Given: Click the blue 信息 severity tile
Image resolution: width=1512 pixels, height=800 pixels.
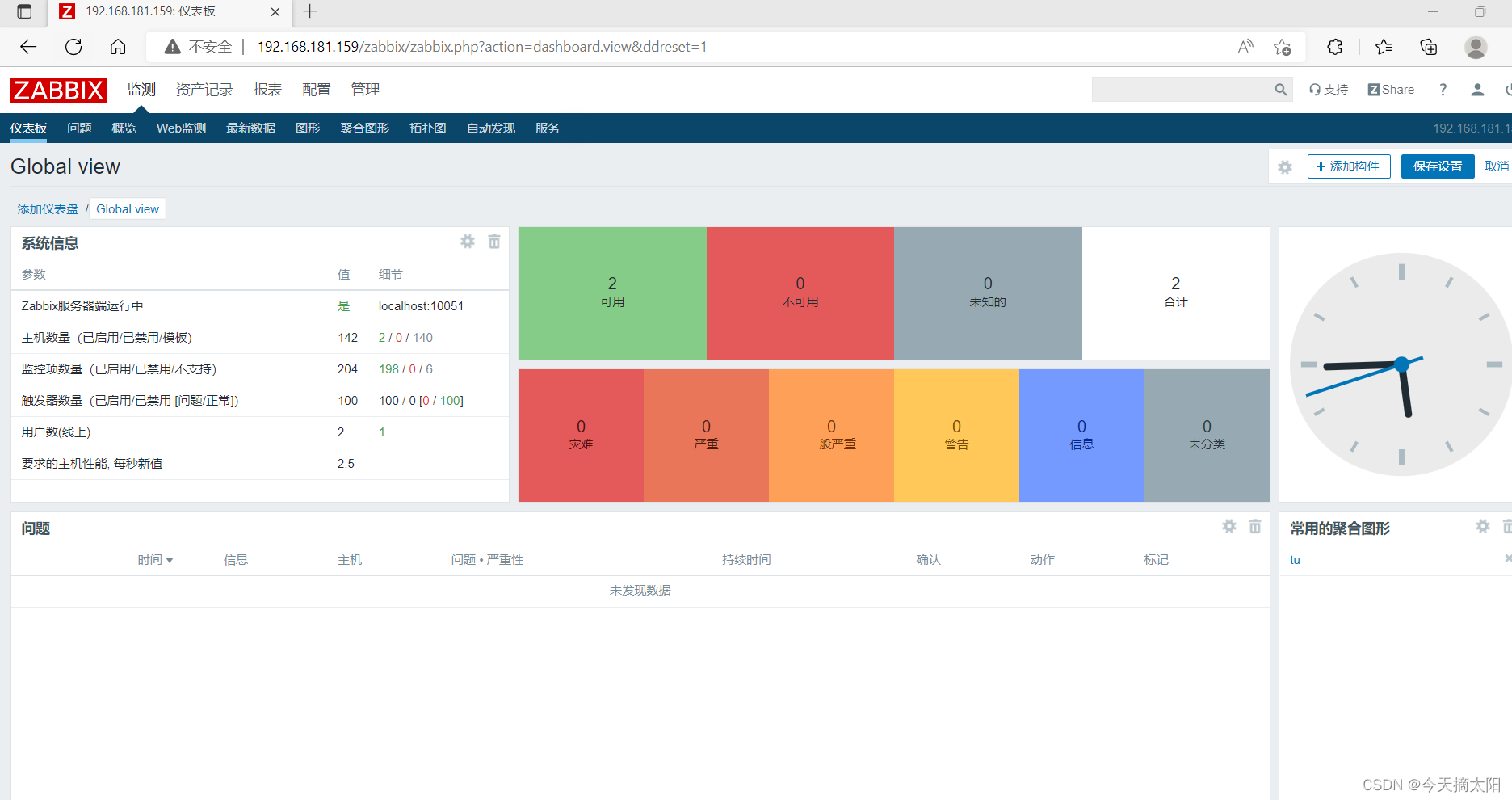Looking at the screenshot, I should pyautogui.click(x=1081, y=436).
